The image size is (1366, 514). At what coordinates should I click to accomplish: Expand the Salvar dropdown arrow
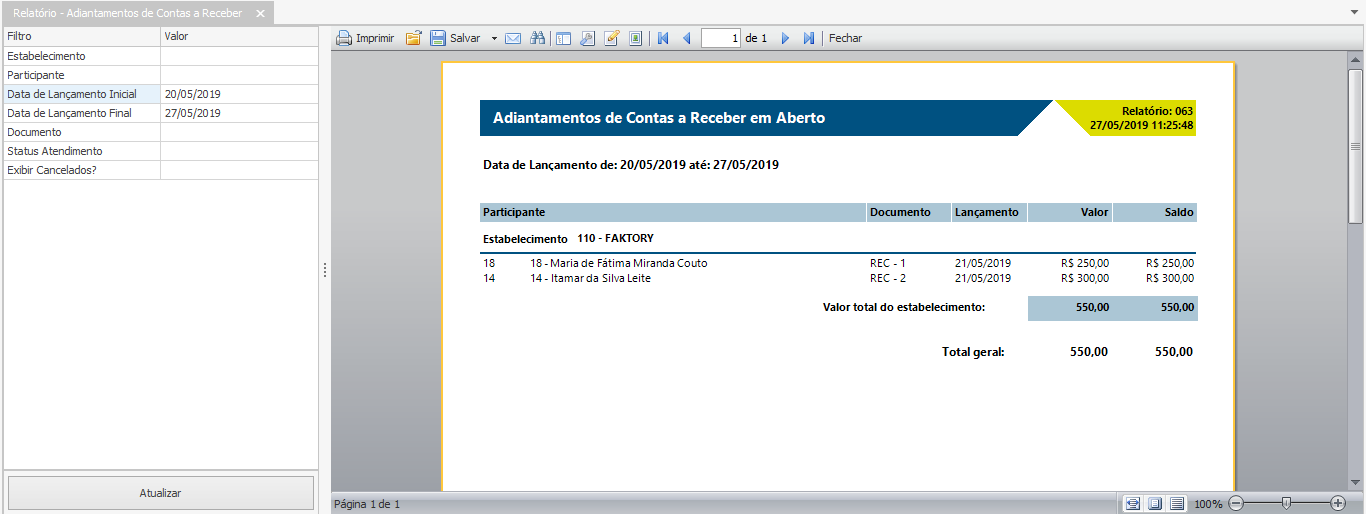pyautogui.click(x=494, y=38)
